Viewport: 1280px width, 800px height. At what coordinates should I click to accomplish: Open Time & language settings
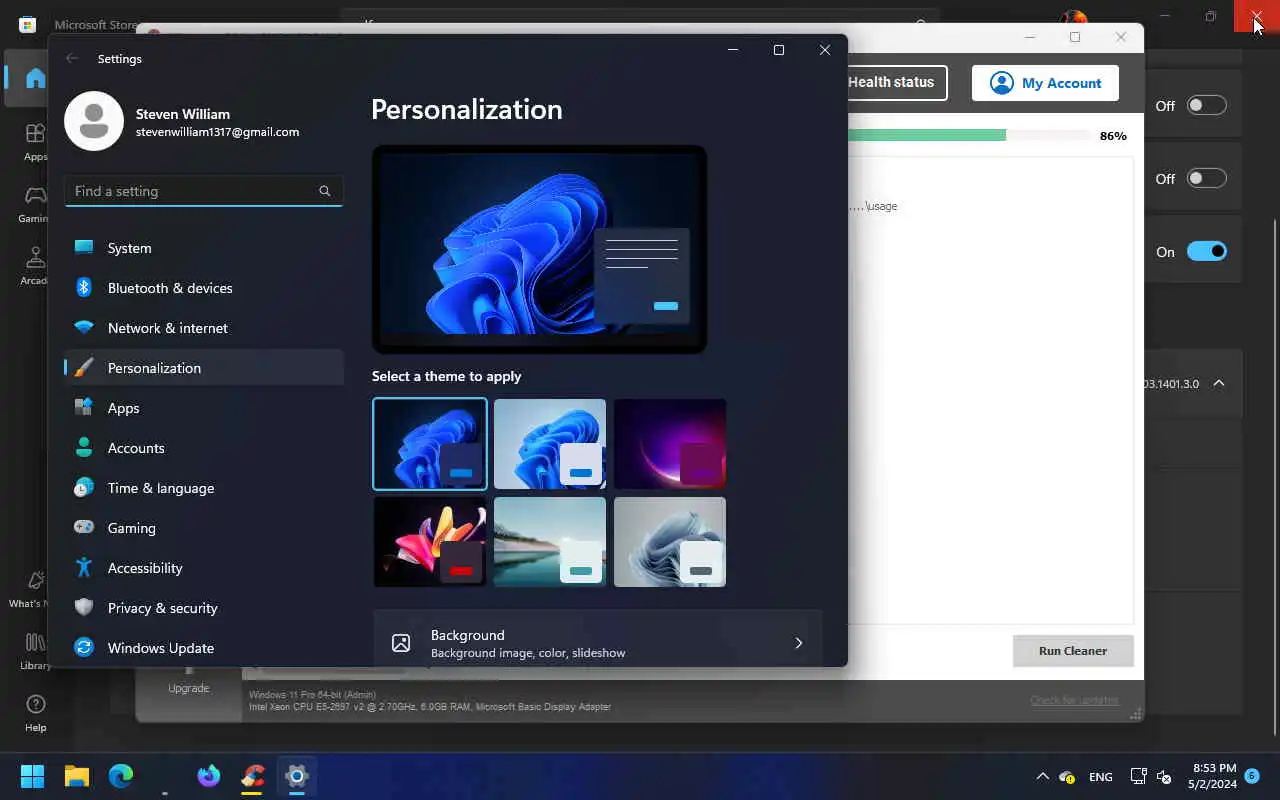[204, 488]
